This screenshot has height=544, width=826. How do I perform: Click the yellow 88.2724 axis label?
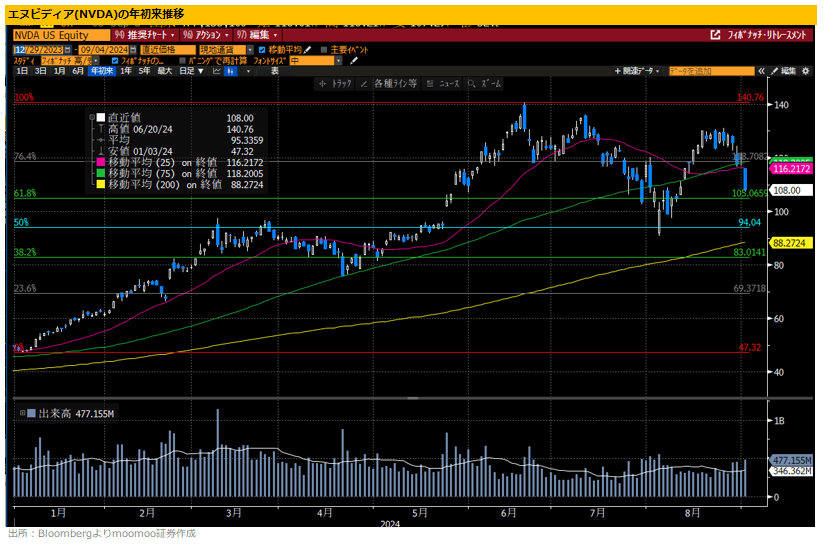pyautogui.click(x=789, y=243)
